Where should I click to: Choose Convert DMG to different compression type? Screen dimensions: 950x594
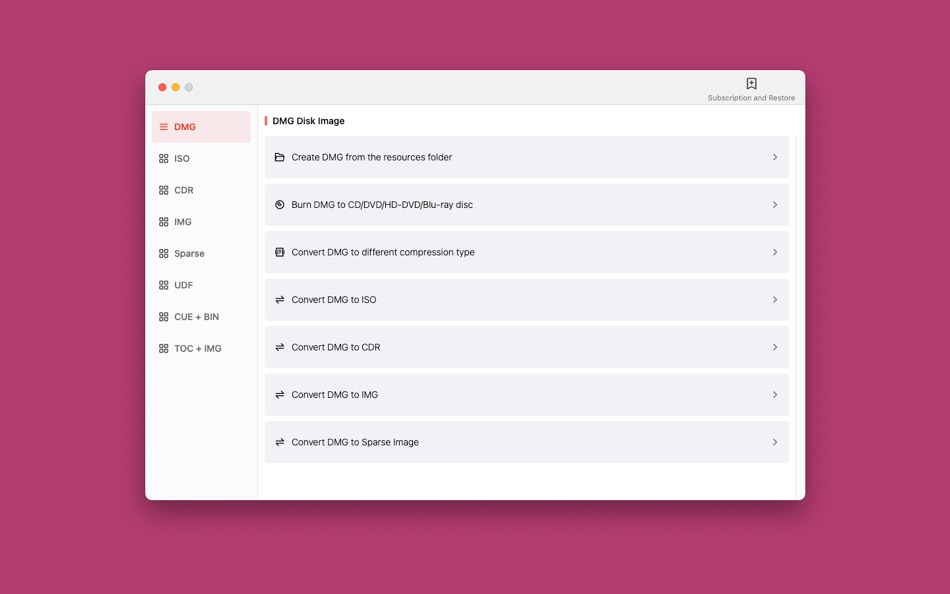(x=526, y=252)
